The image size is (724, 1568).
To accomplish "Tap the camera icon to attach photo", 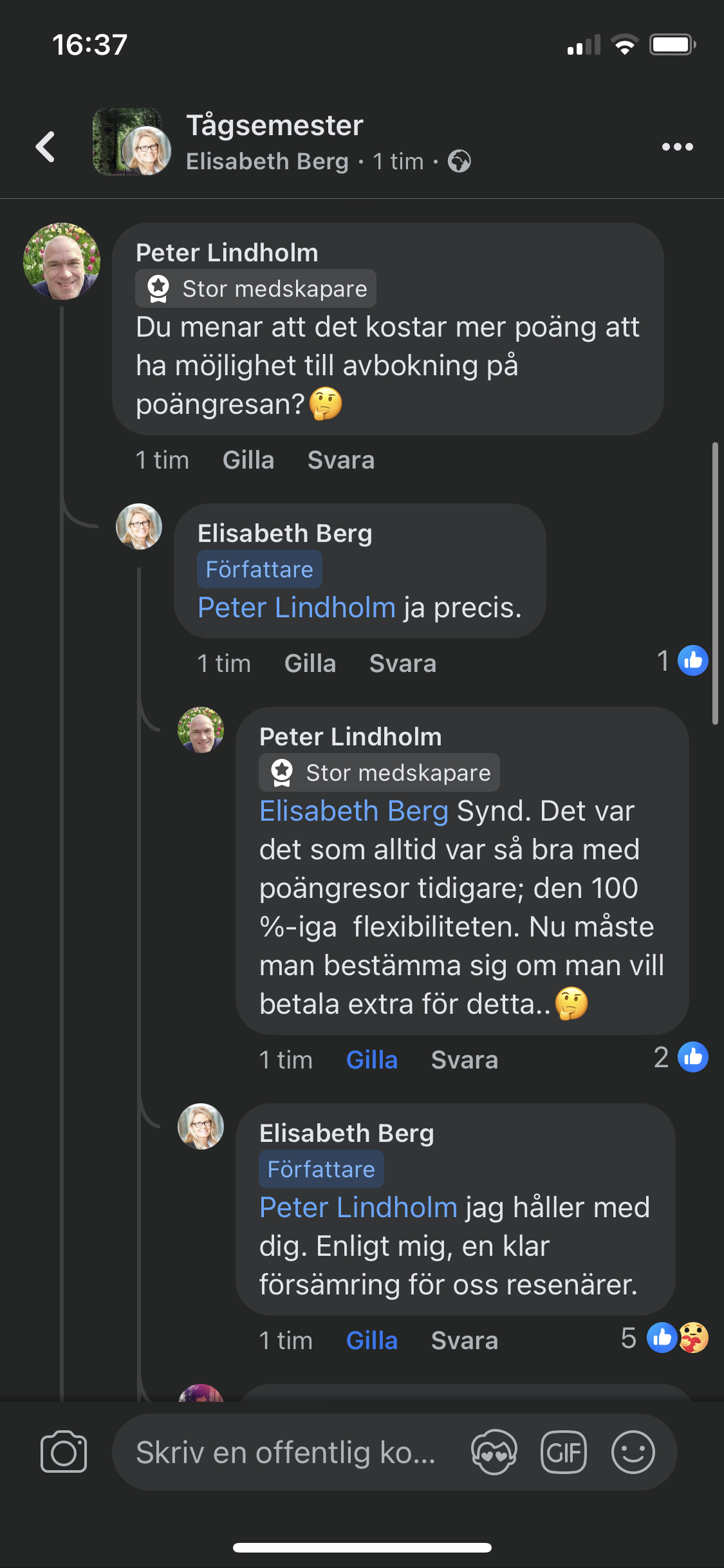I will tap(64, 1452).
